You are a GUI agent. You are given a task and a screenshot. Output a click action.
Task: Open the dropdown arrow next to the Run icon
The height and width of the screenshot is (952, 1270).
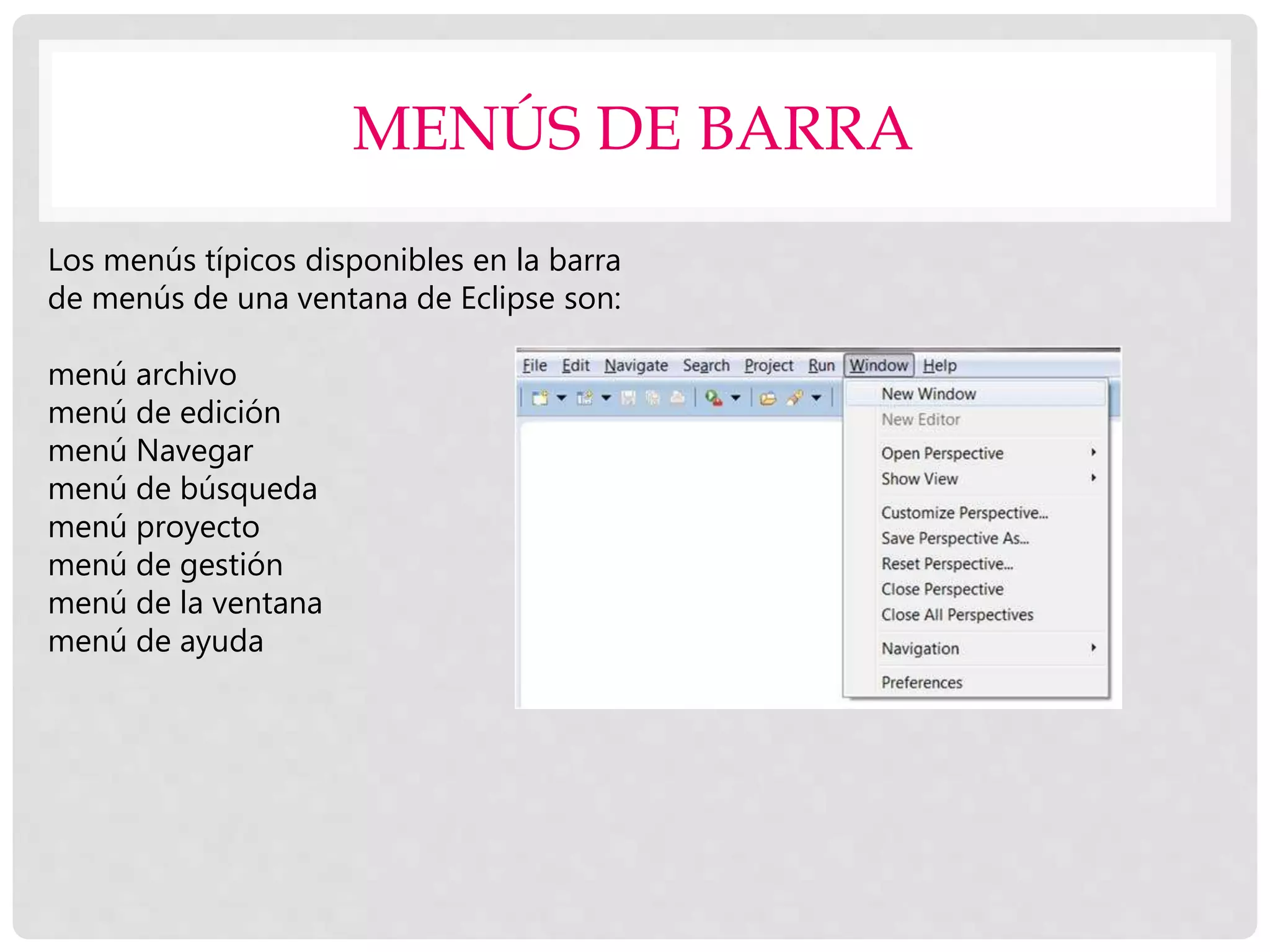[x=735, y=398]
